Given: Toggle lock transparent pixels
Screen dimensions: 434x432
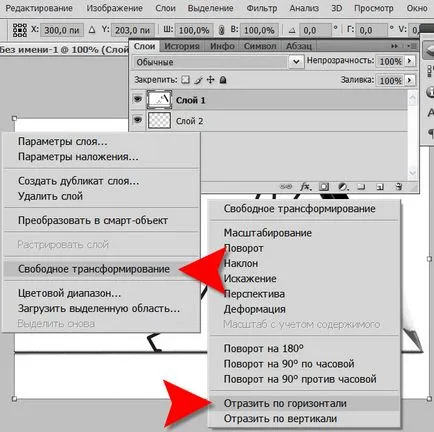Looking at the screenshot, I should pyautogui.click(x=185, y=80).
